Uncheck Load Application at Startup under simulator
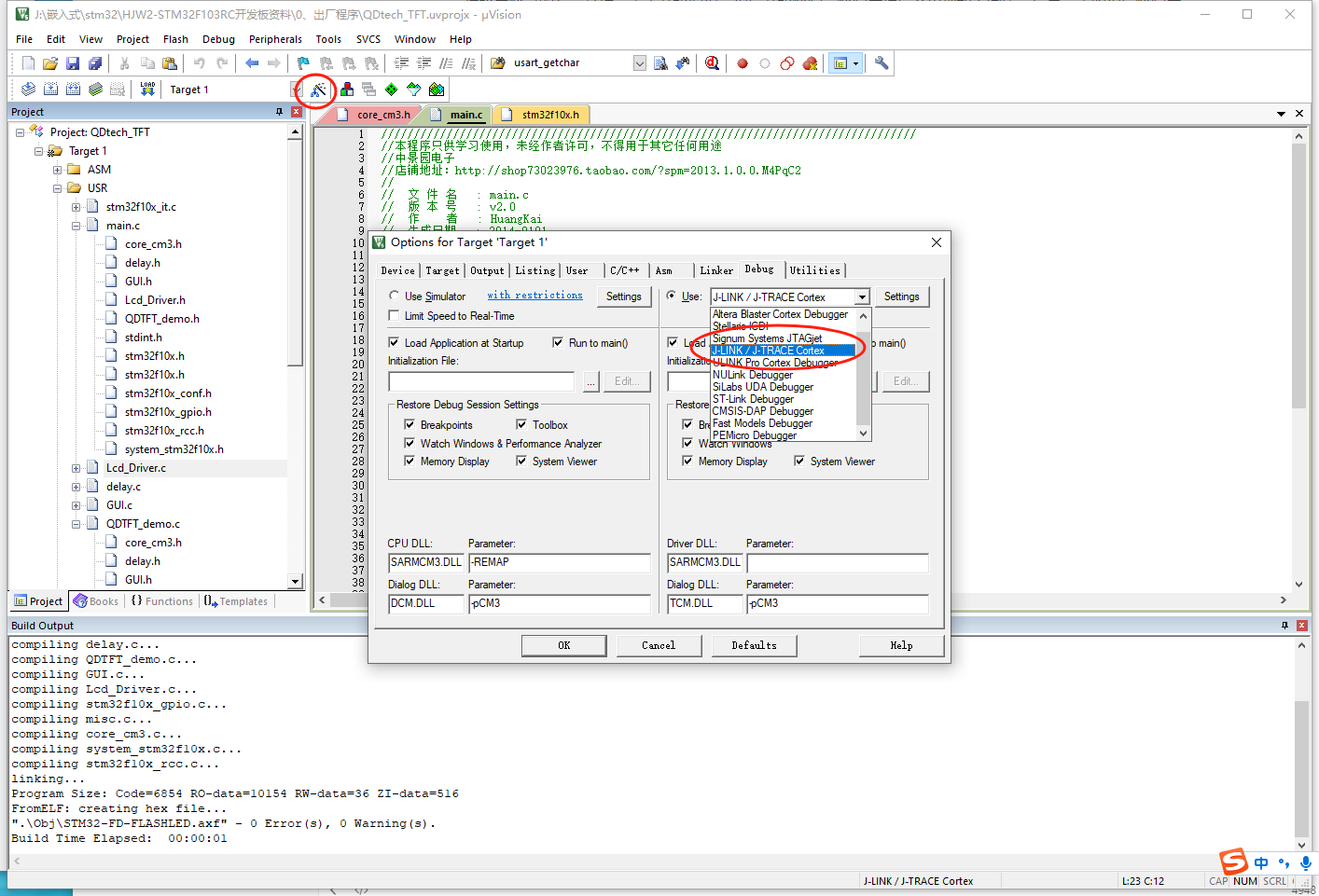This screenshot has height=896, width=1319. (x=395, y=342)
